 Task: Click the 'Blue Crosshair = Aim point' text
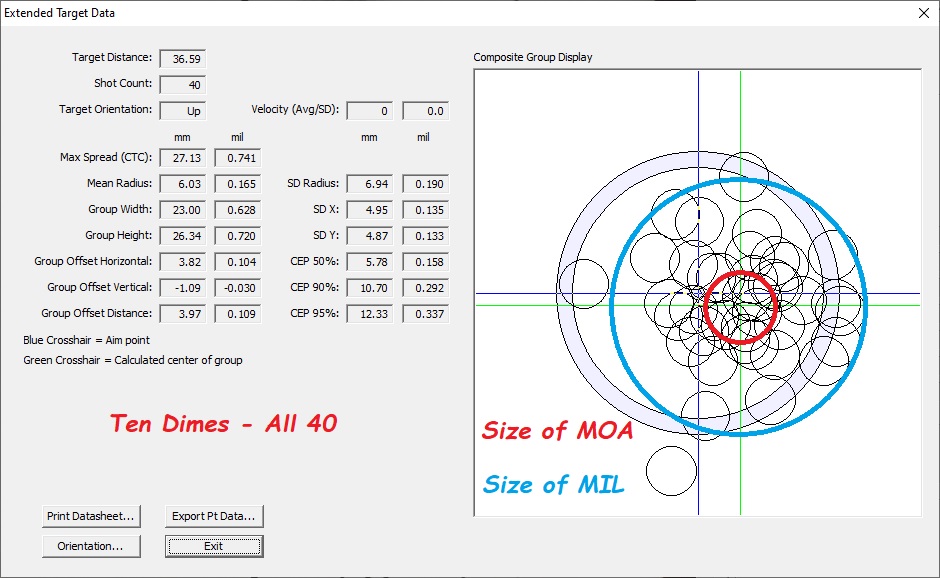(86, 340)
